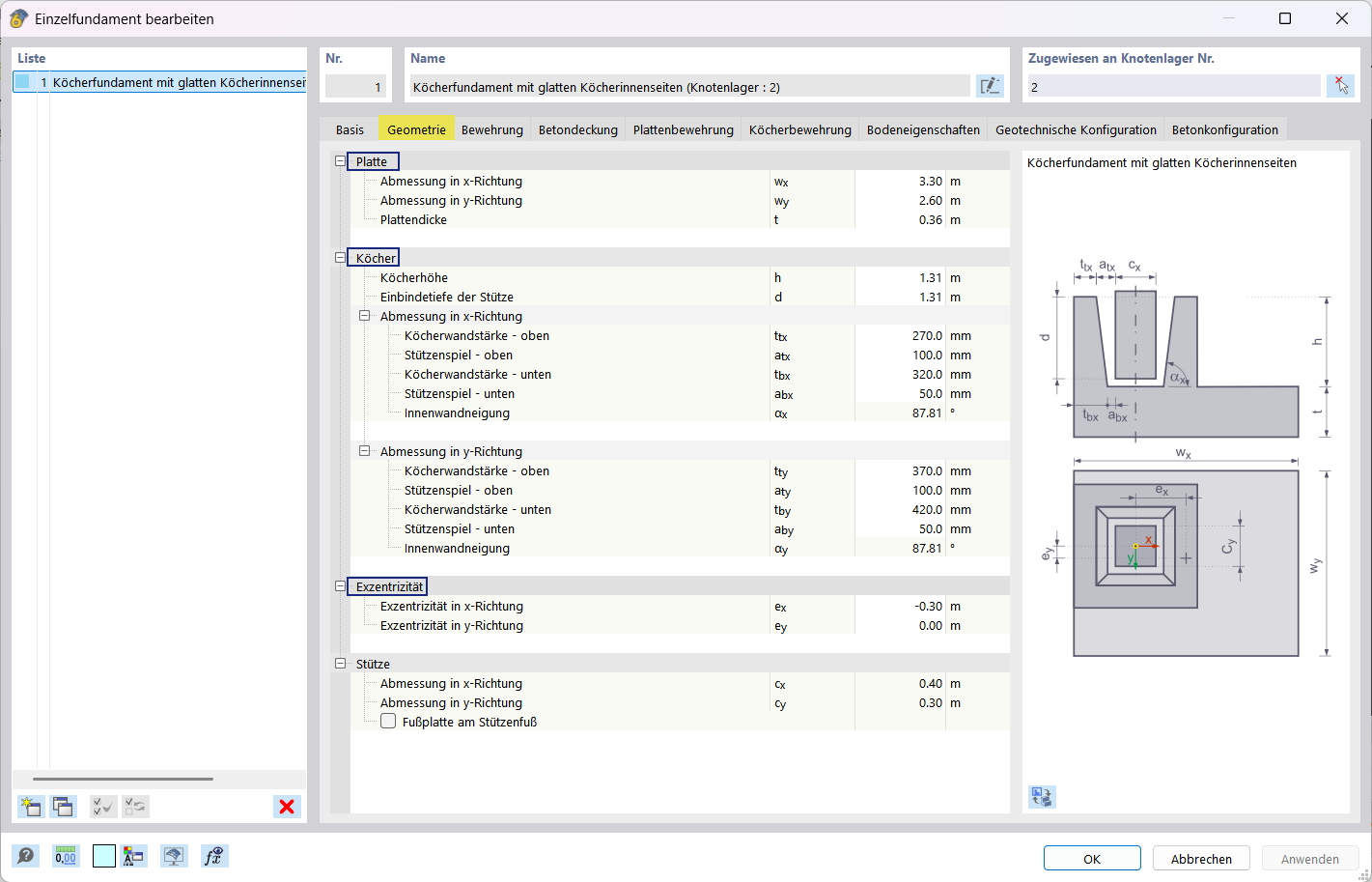Click the red X delete icon
This screenshot has height=882, width=1372.
point(287,807)
